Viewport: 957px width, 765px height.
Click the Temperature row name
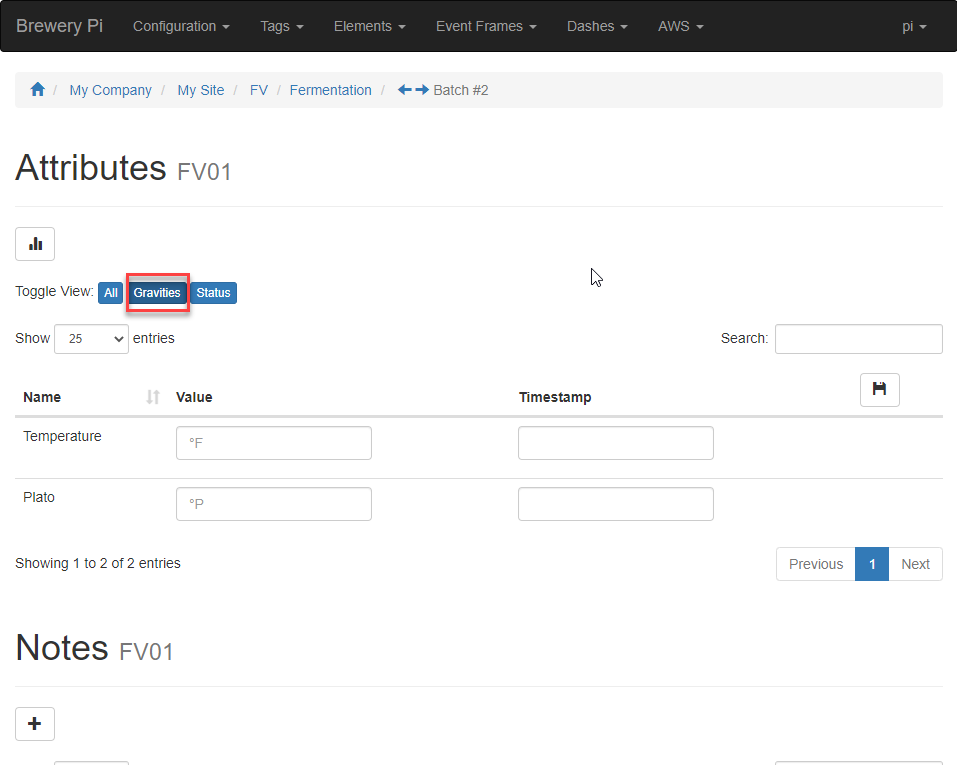(62, 437)
